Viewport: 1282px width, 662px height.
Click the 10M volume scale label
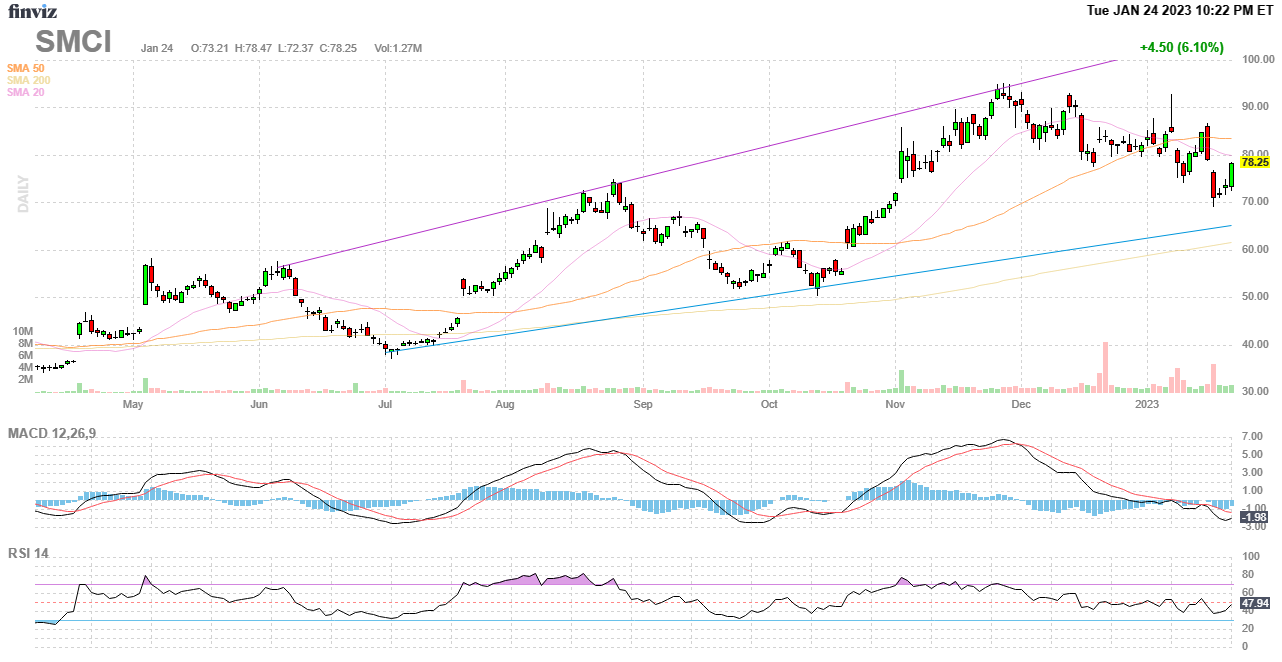coord(22,331)
